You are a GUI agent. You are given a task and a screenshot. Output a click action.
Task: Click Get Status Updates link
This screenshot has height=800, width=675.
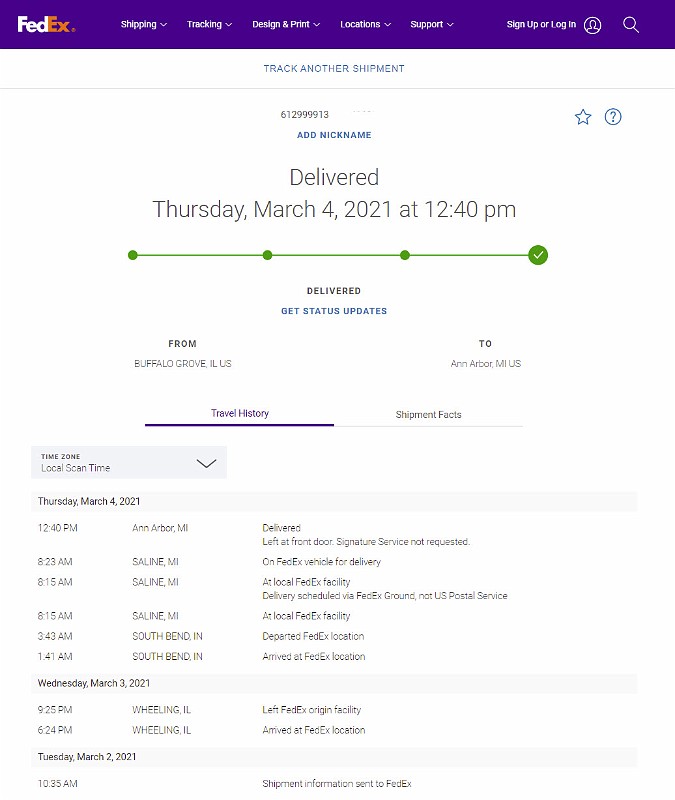pos(334,311)
